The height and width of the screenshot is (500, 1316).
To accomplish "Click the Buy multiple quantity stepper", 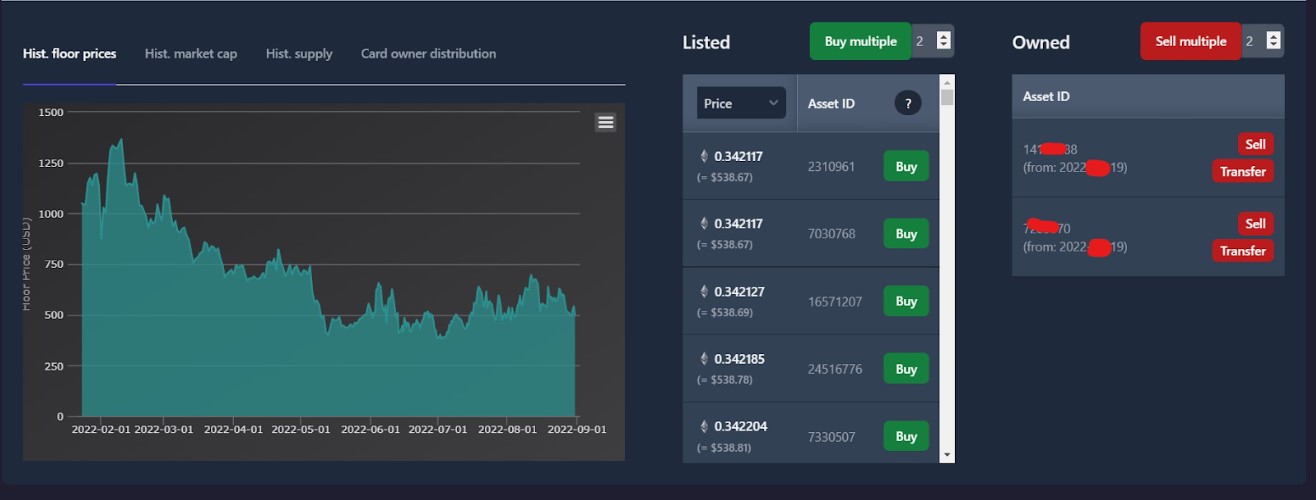I will click(x=943, y=41).
